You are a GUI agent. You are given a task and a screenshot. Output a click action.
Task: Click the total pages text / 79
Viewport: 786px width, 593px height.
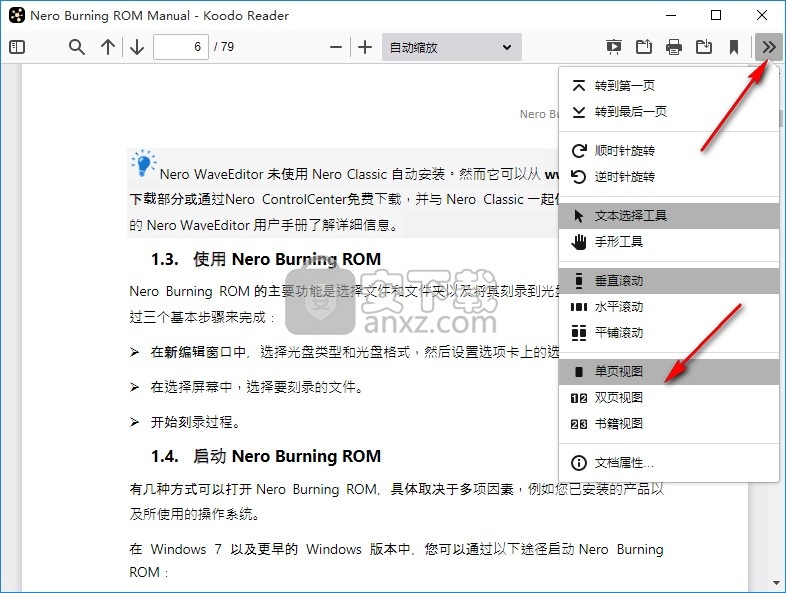(x=224, y=47)
